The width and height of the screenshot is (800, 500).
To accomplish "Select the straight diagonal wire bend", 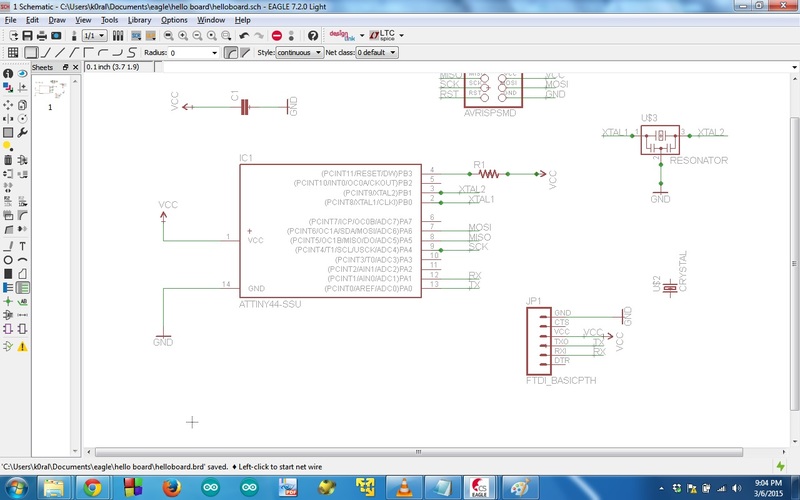I will (60, 53).
